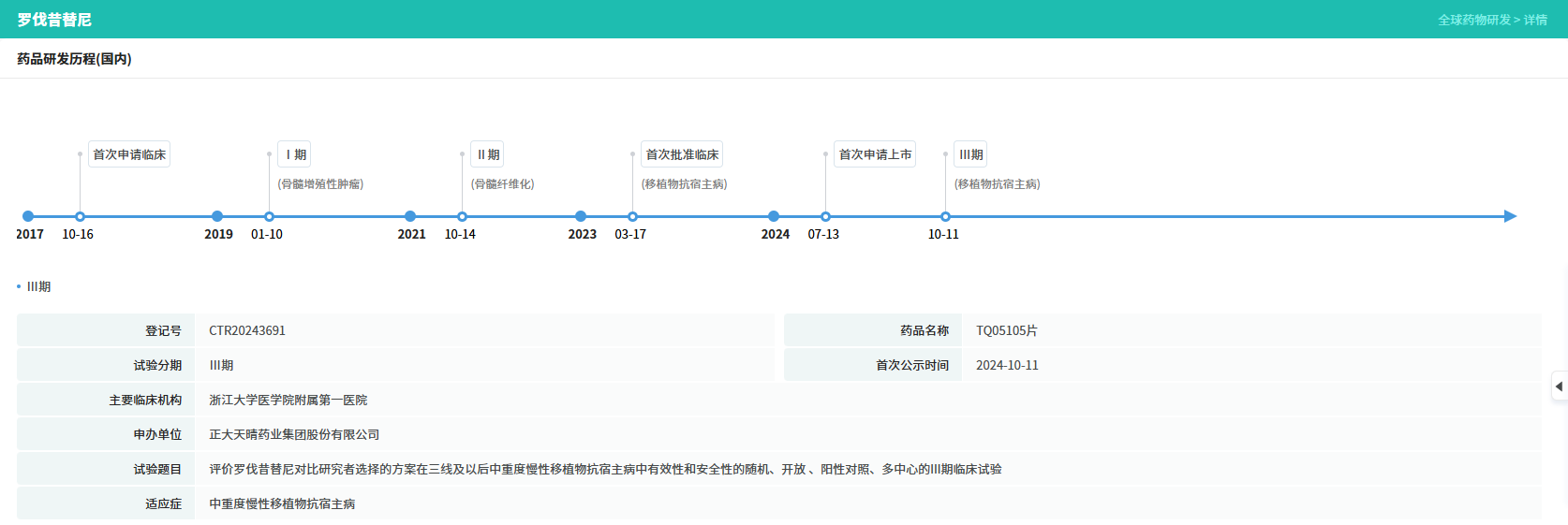Open the 首次申请上市 milestone label
Image resolution: width=1568 pixels, height=525 pixels.
point(875,154)
